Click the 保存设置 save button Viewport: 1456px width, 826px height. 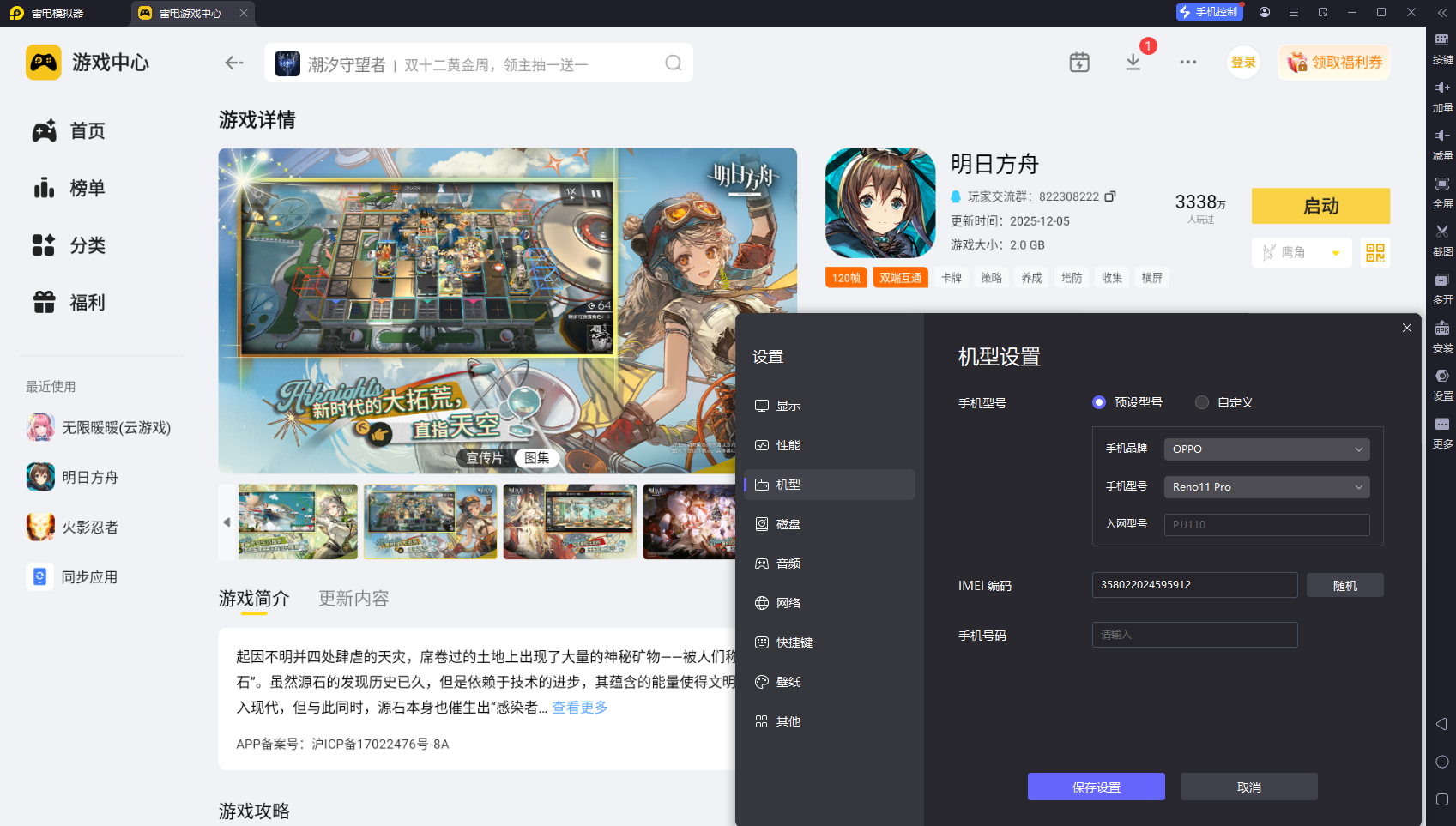point(1096,786)
